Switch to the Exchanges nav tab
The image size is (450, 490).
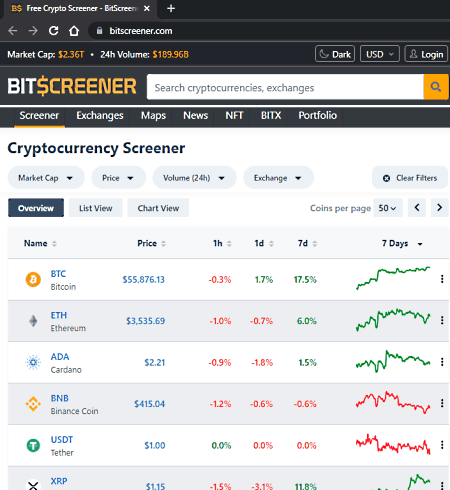pos(100,115)
